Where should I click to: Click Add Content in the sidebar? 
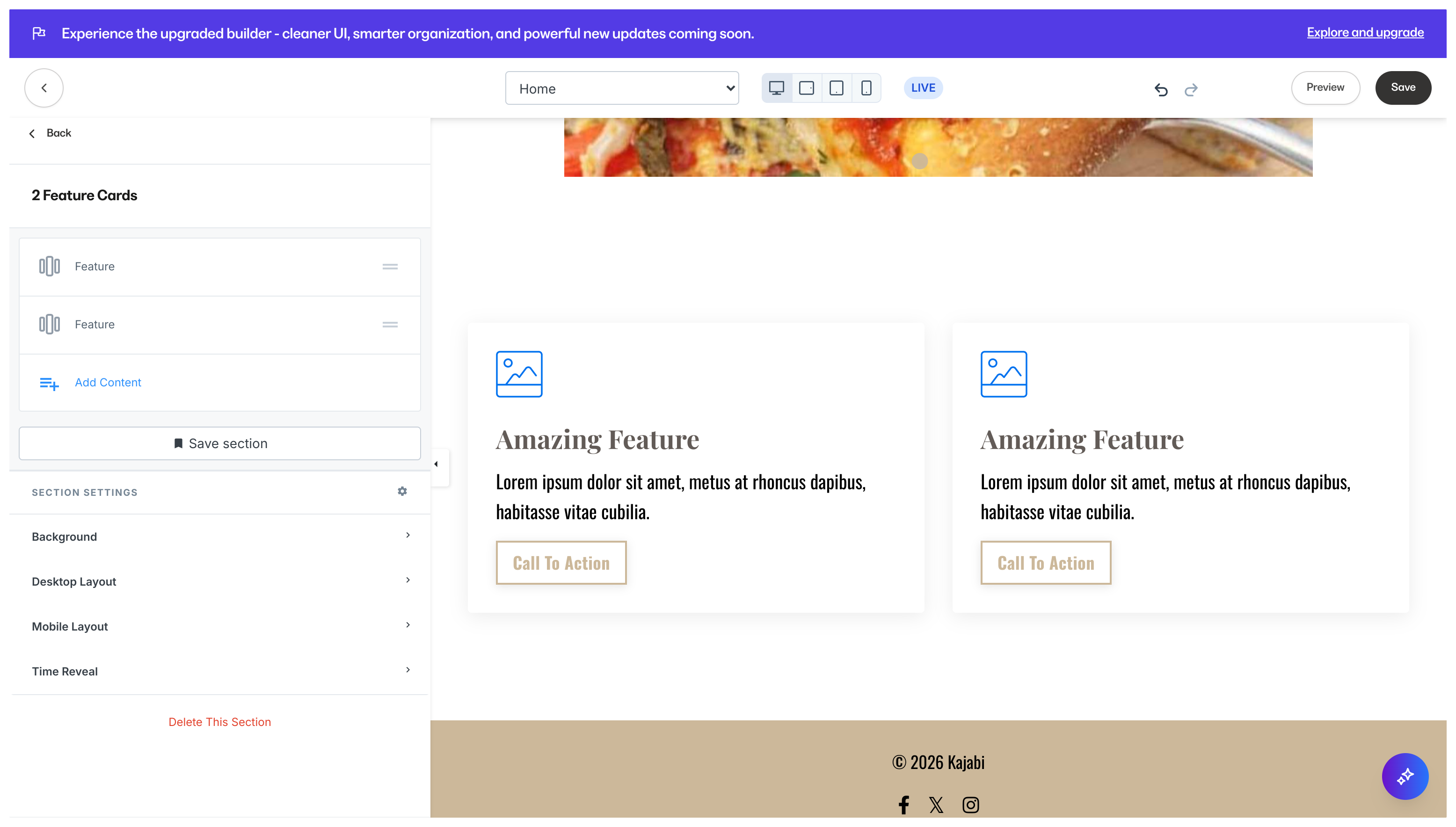point(108,382)
